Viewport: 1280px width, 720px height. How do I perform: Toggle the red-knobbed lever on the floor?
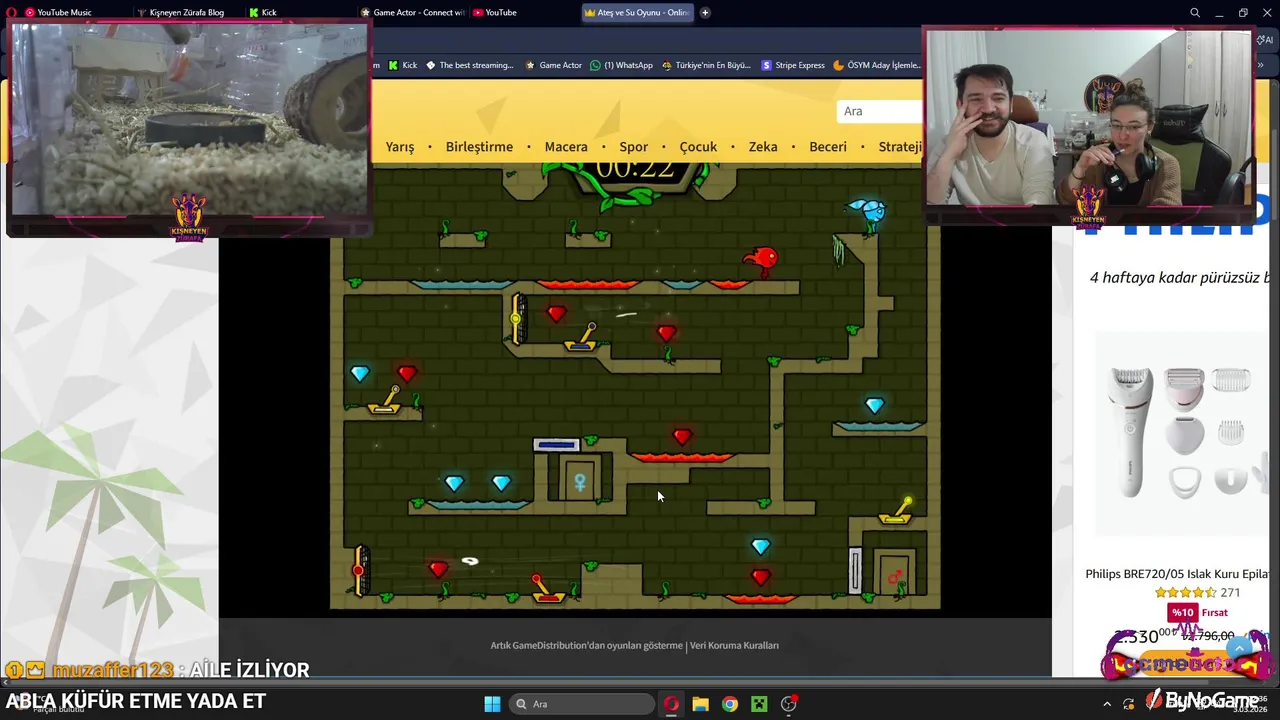pos(546,589)
